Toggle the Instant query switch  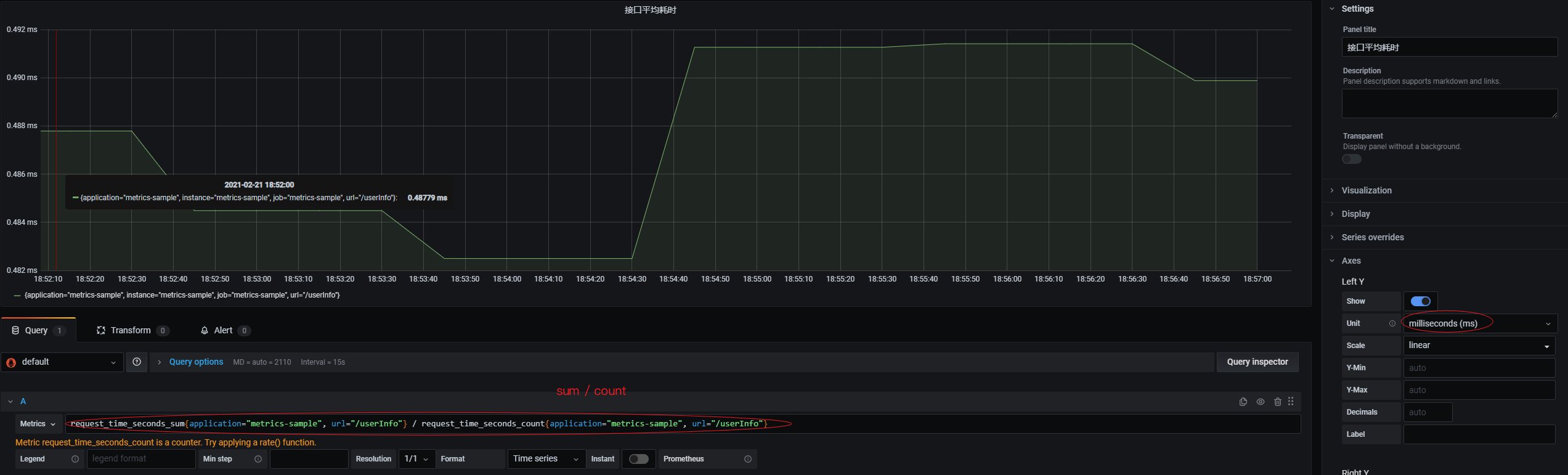[x=639, y=459]
